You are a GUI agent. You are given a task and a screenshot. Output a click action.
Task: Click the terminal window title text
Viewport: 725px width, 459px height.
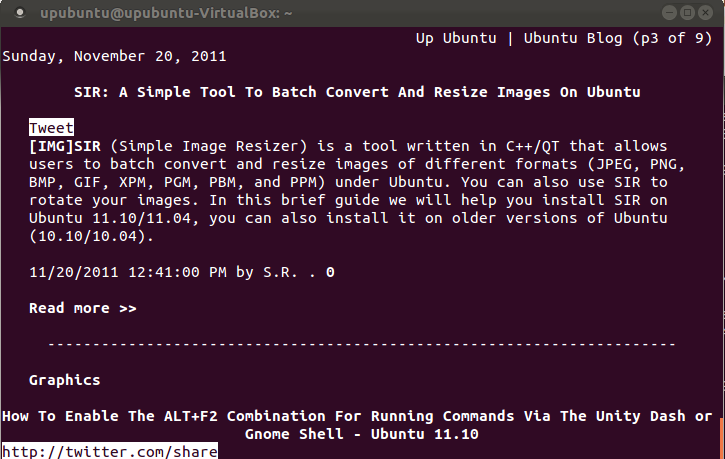(x=166, y=13)
